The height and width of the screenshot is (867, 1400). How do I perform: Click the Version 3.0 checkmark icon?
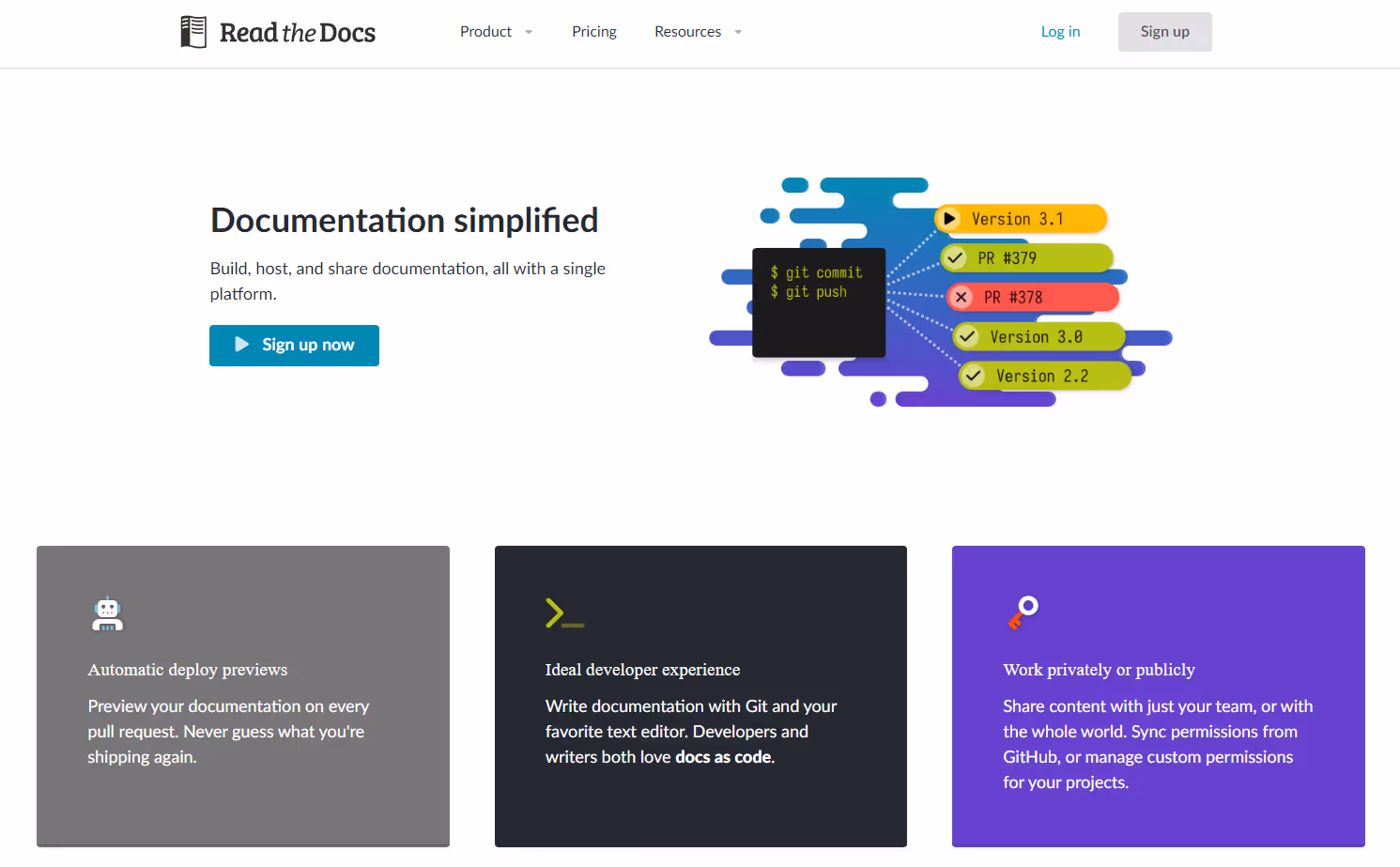(967, 336)
